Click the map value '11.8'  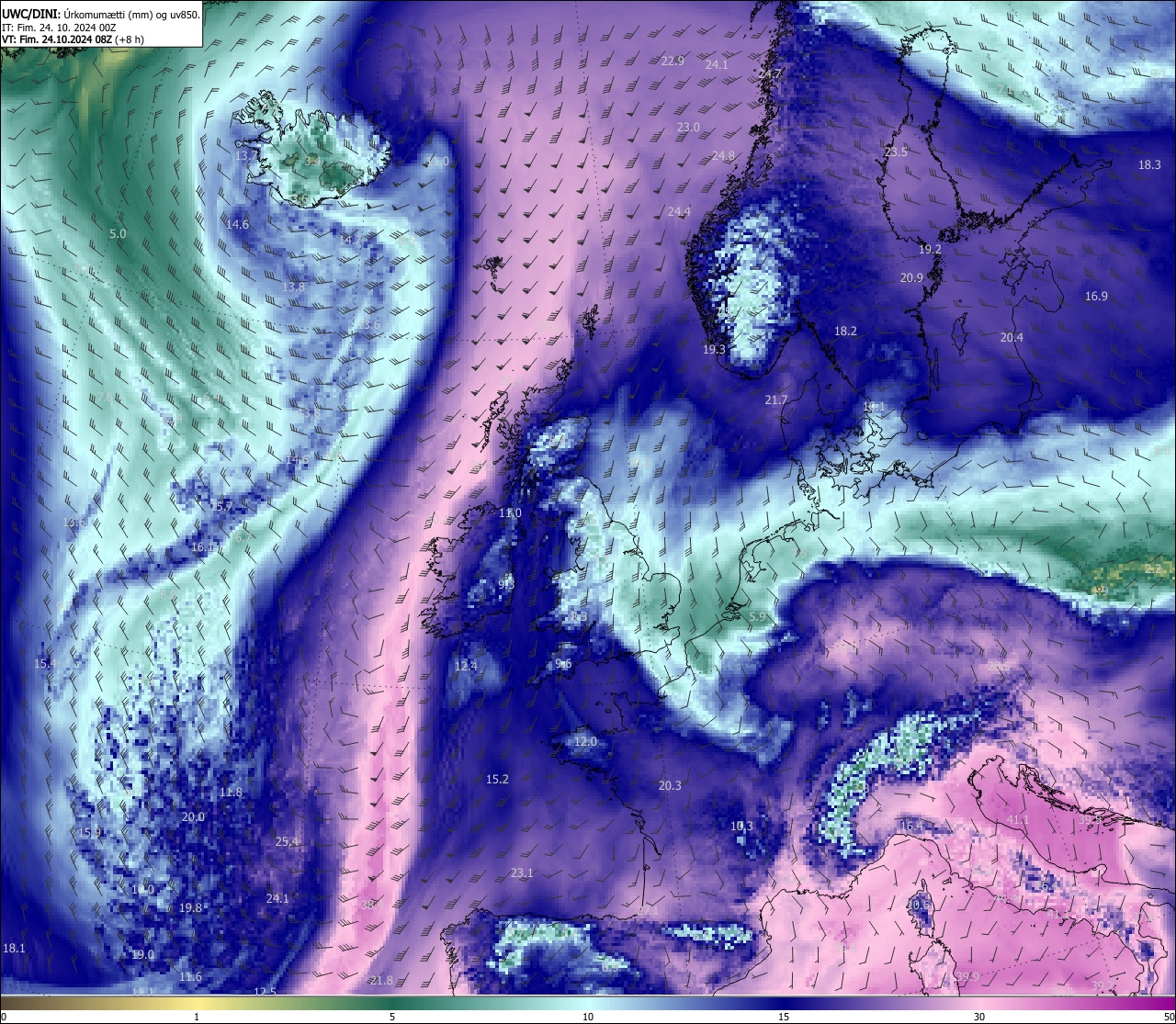click(x=231, y=792)
